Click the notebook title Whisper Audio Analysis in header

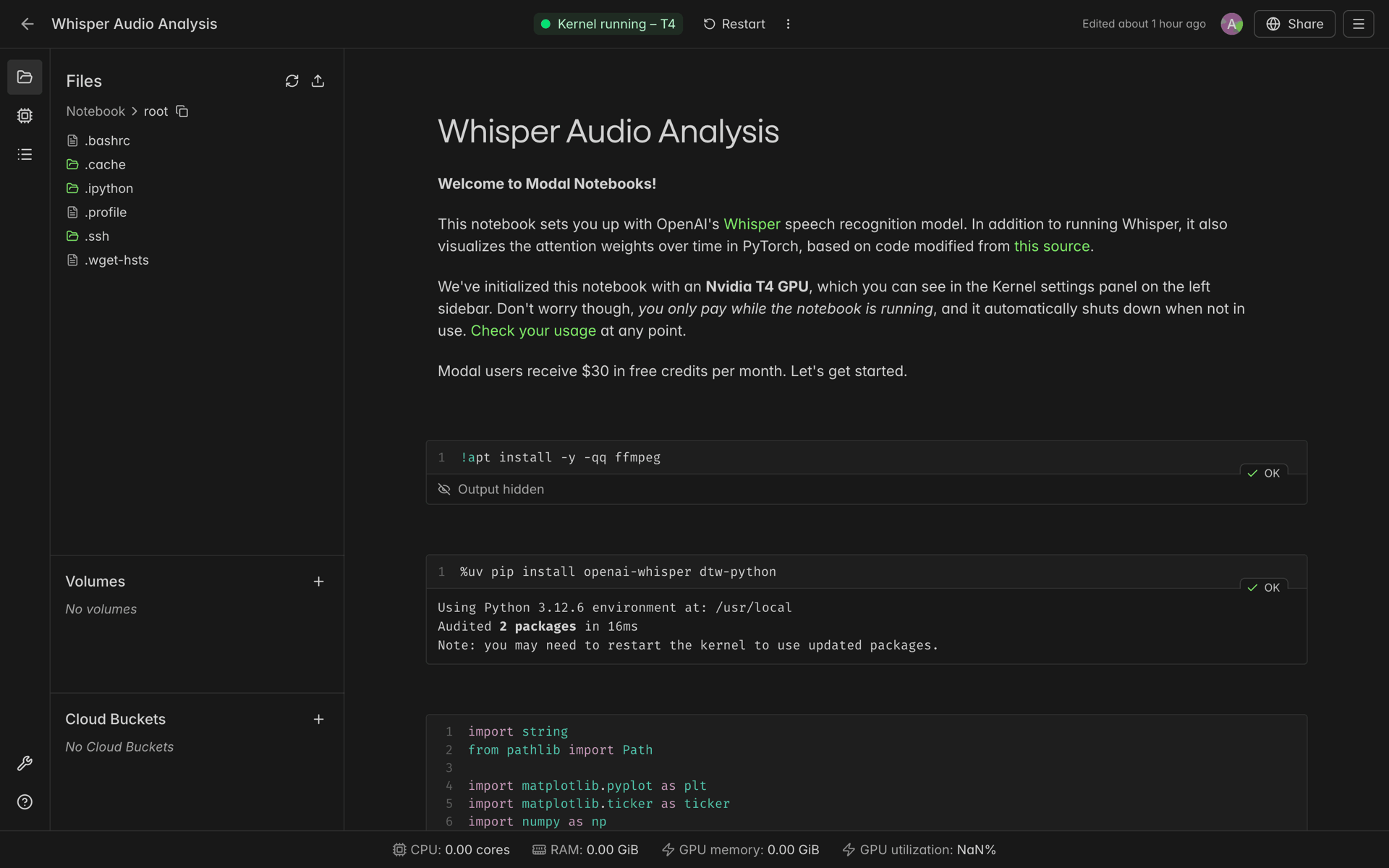[x=135, y=24]
